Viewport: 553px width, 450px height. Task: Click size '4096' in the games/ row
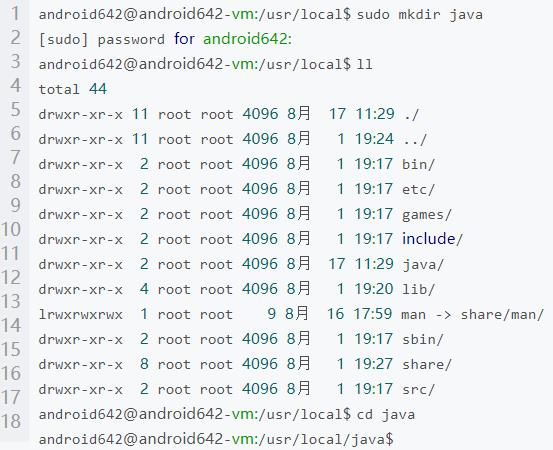260,214
